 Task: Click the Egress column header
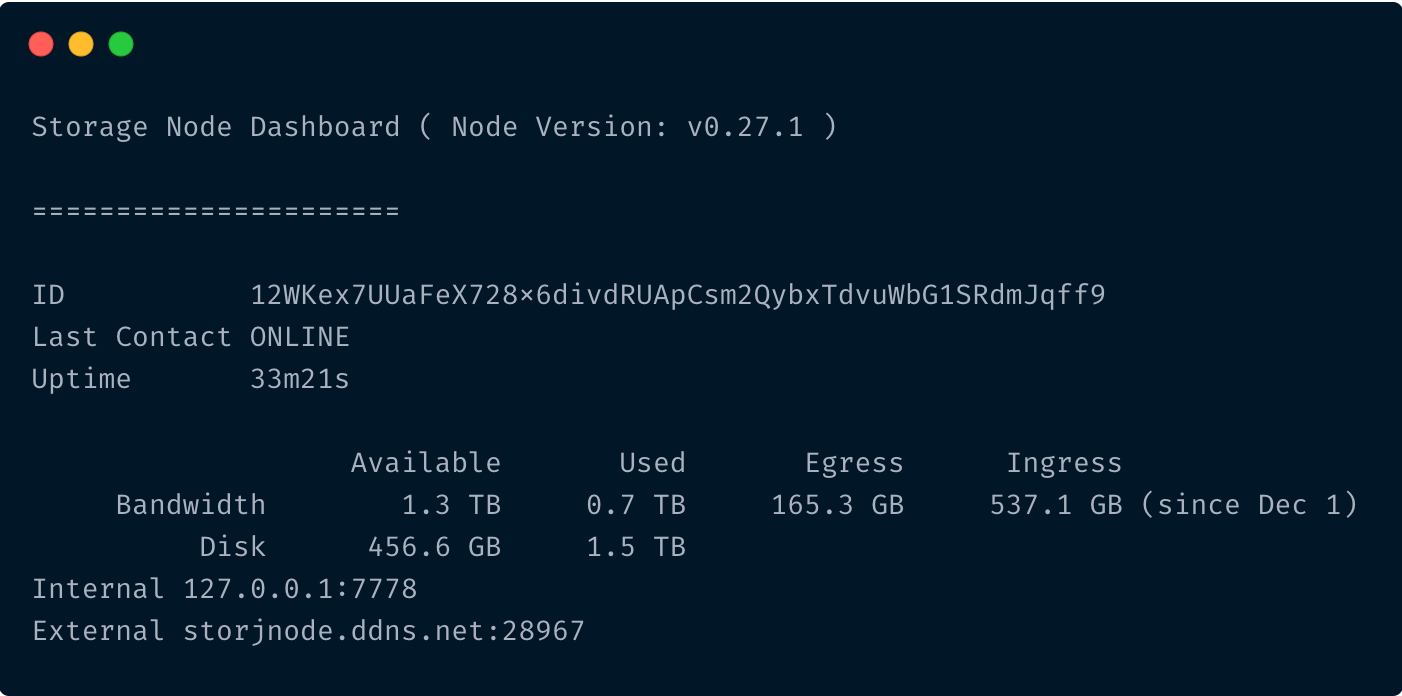[x=854, y=464]
